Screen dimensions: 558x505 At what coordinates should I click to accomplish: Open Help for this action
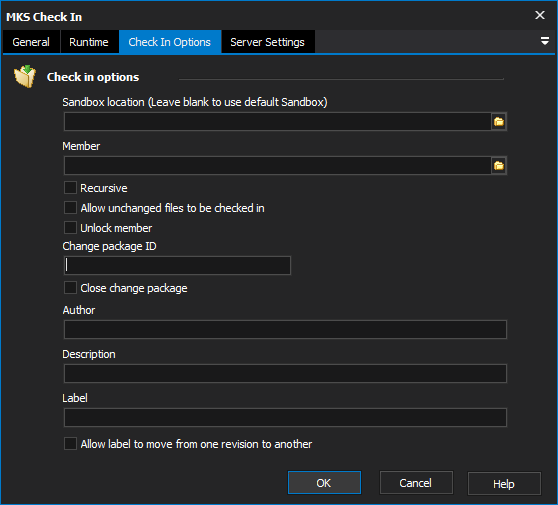pos(504,483)
